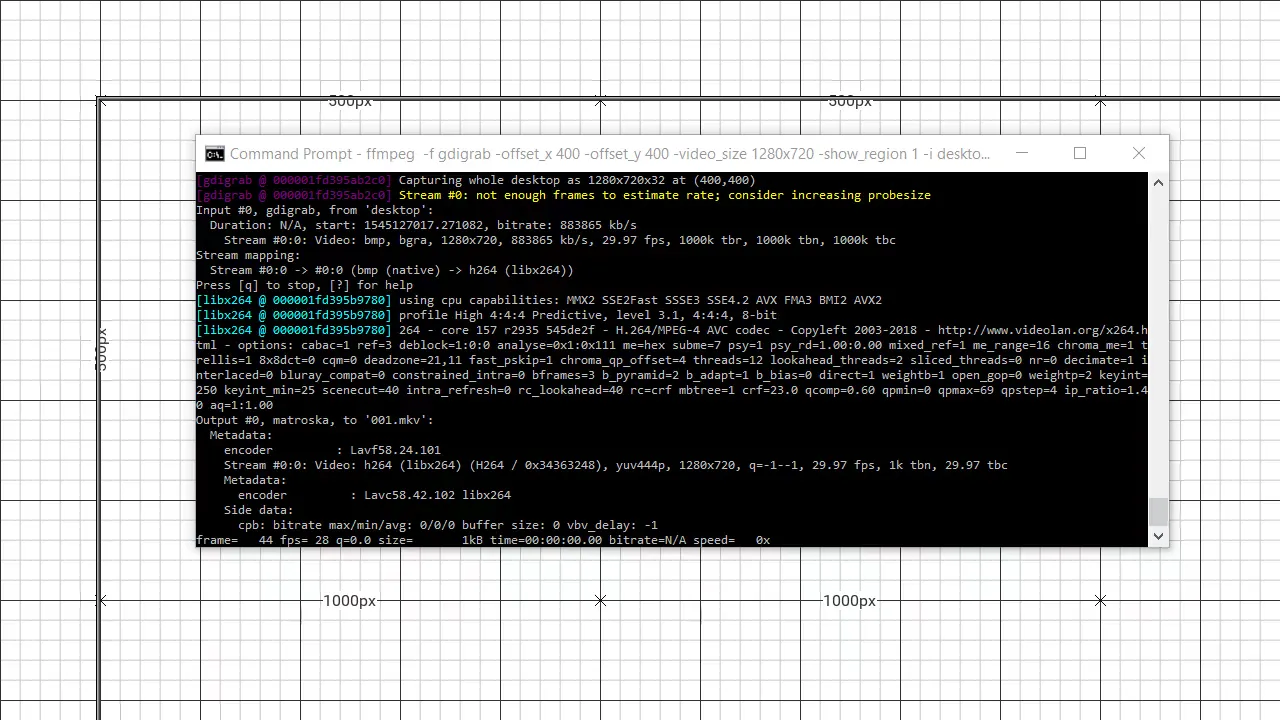Click the vertical scrollbar thumb in Command Prompt

[x=1158, y=511]
